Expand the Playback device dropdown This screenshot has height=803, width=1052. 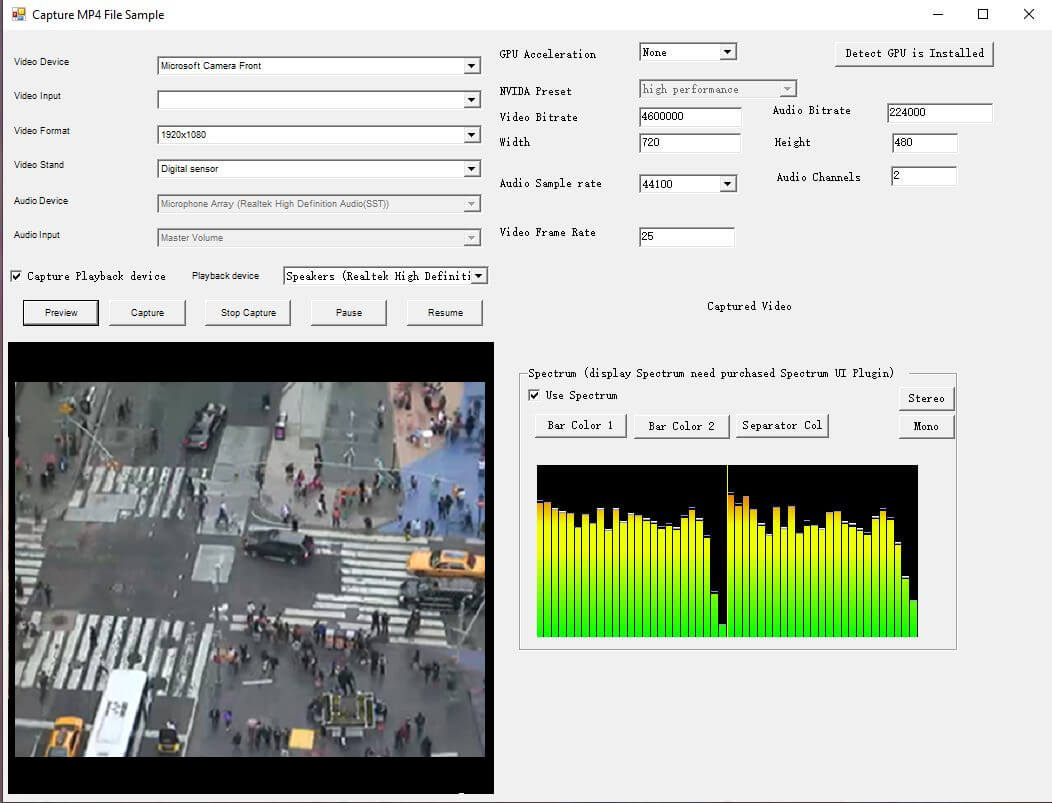click(x=478, y=275)
